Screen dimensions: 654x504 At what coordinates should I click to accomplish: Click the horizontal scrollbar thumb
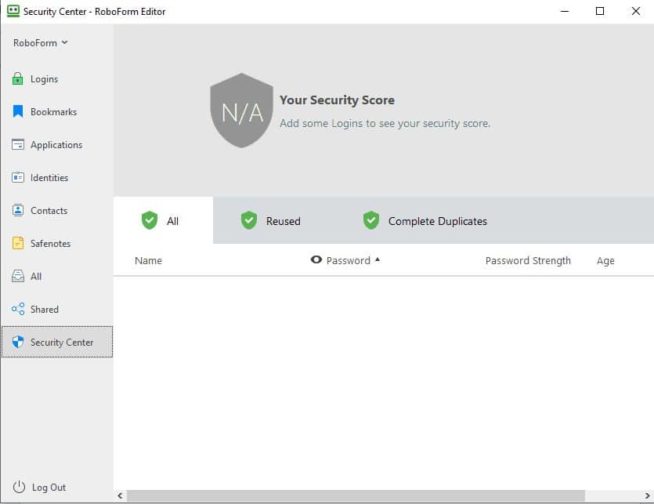pos(356,496)
